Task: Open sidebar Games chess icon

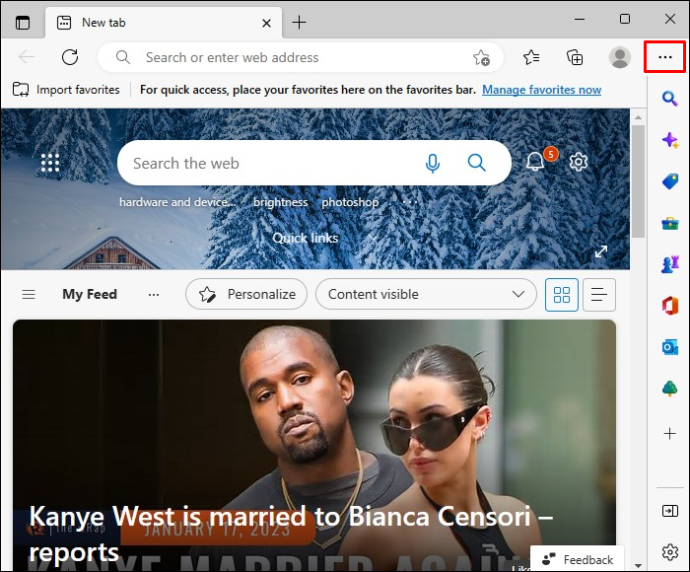Action: (670, 264)
